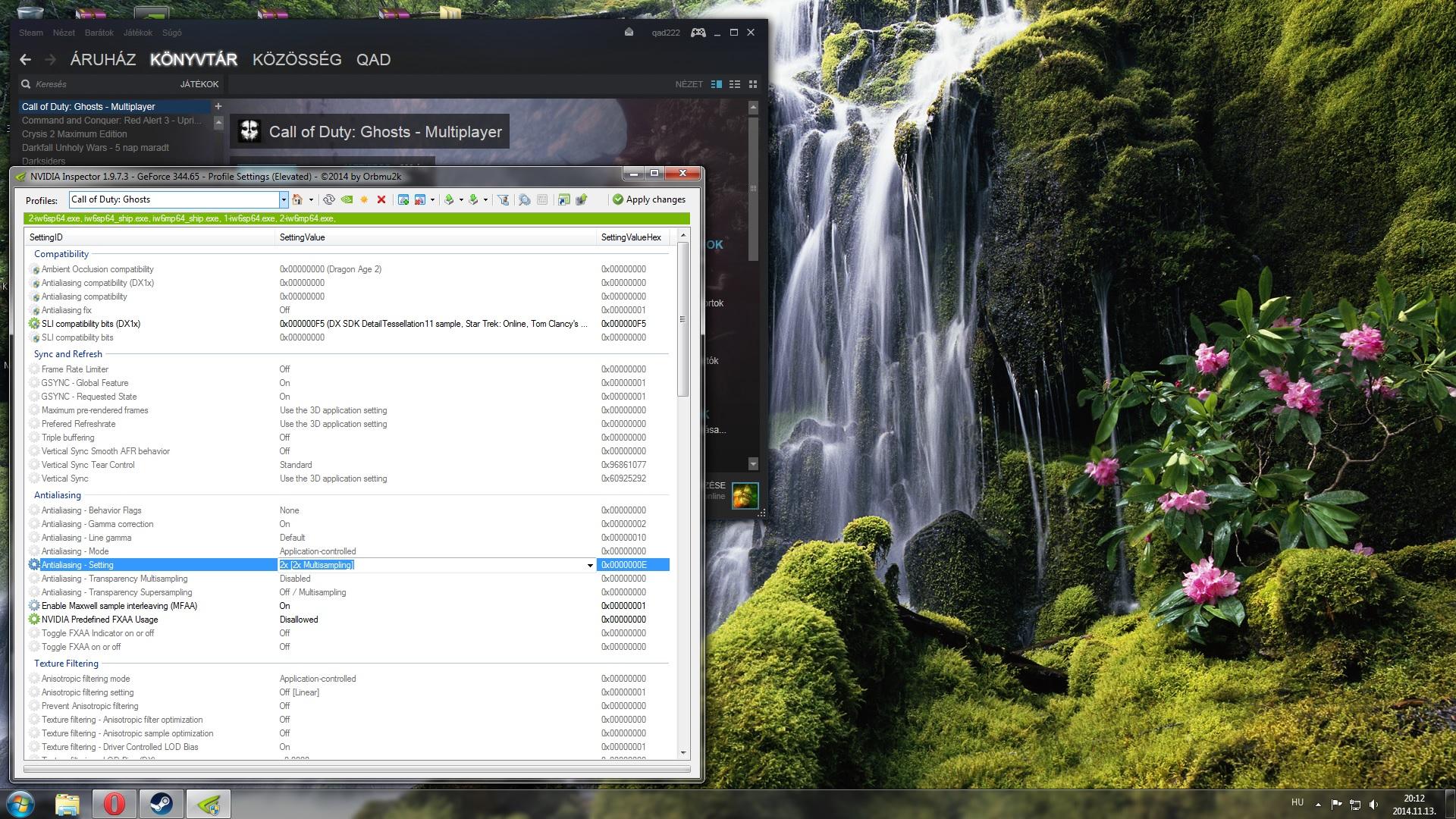Open the dropdown arrow next to remove-application icon
1456x819 pixels.
pyautogui.click(x=432, y=200)
